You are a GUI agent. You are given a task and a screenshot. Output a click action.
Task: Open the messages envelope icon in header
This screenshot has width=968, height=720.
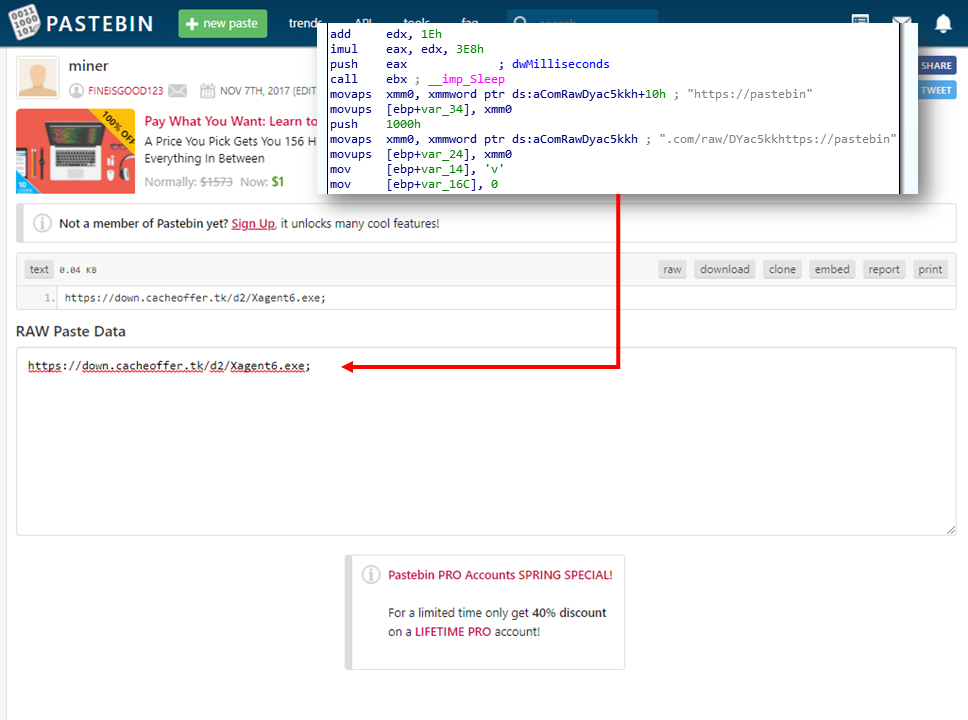(901, 24)
